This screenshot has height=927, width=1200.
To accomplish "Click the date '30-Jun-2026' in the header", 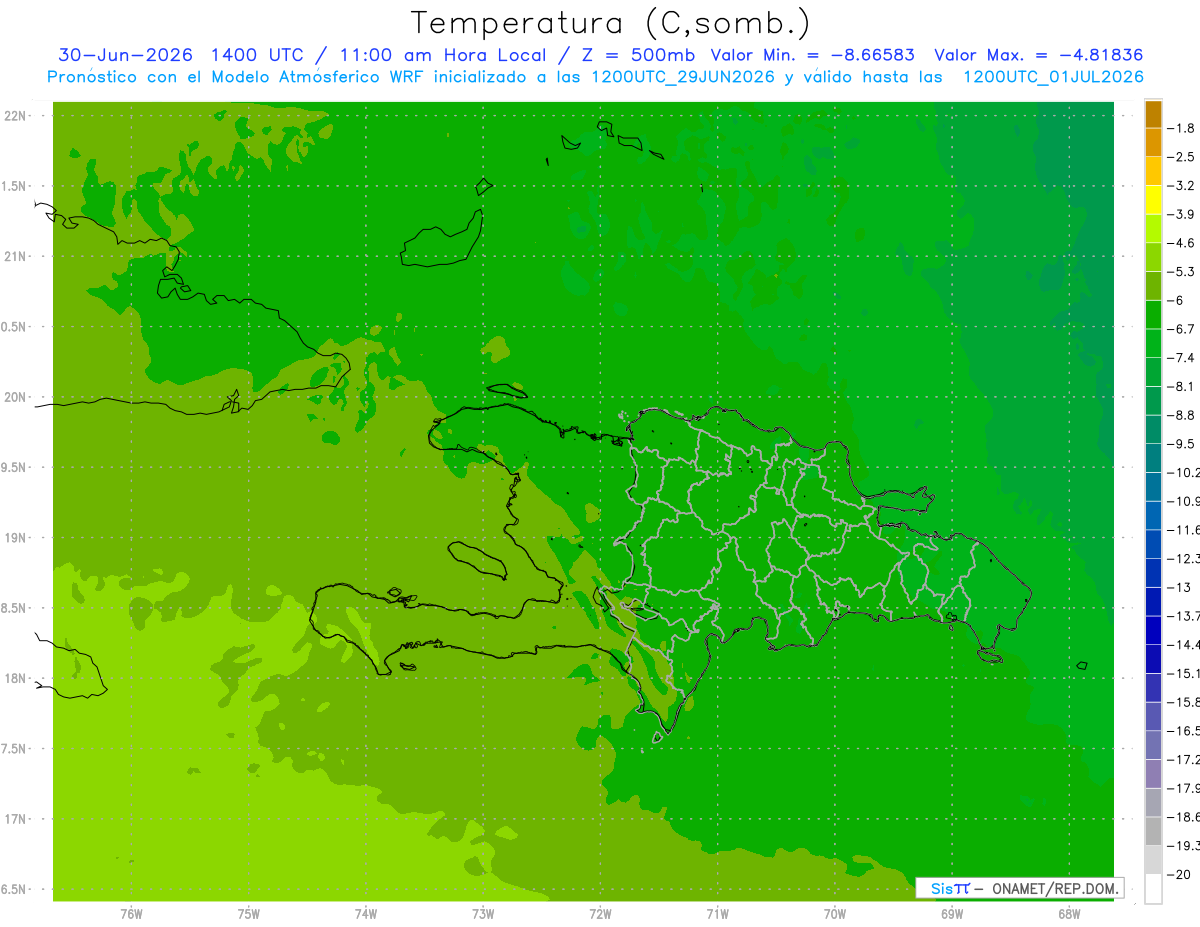I will click(124, 55).
